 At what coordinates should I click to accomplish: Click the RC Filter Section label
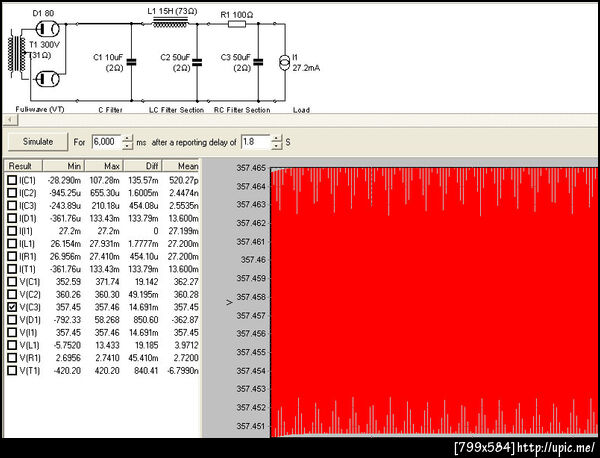click(x=242, y=110)
